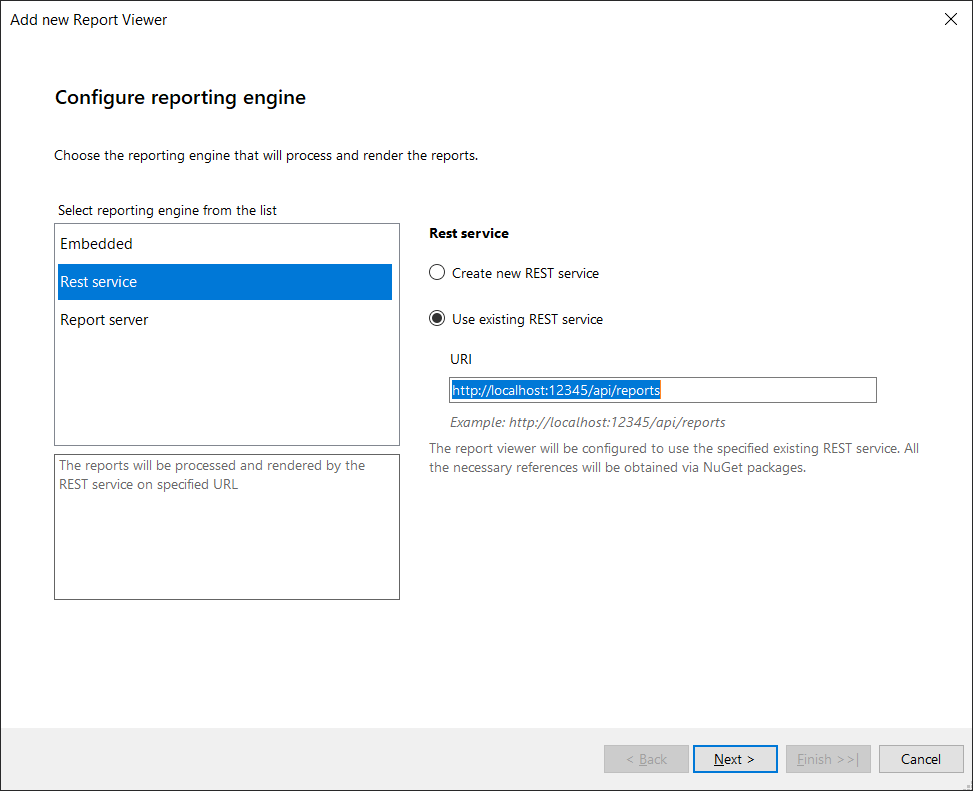Click the window resize grip corner
973x791 pixels.
967,786
